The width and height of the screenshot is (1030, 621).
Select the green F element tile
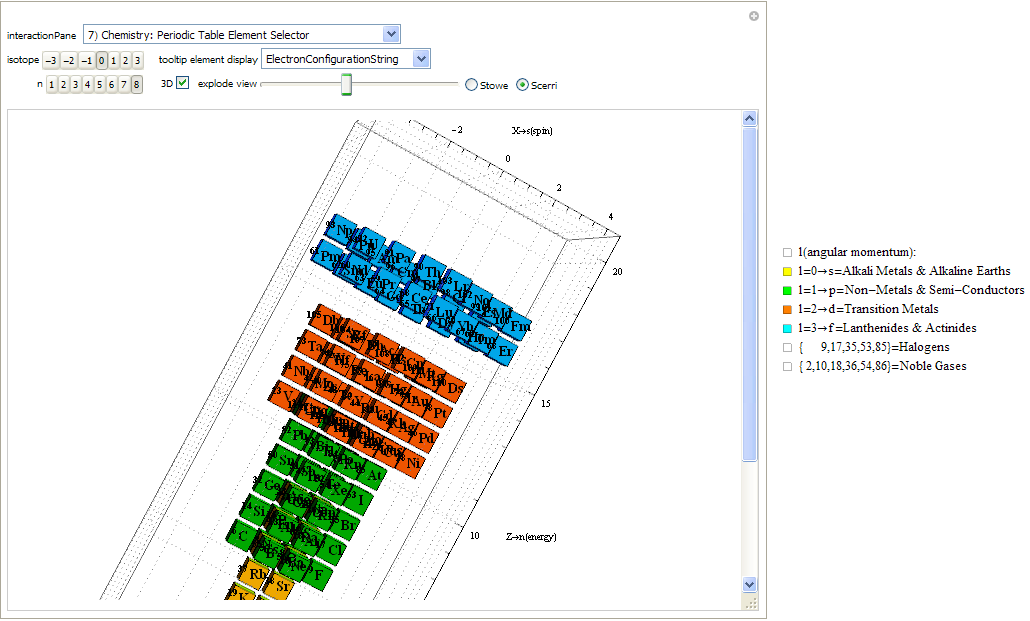point(319,575)
